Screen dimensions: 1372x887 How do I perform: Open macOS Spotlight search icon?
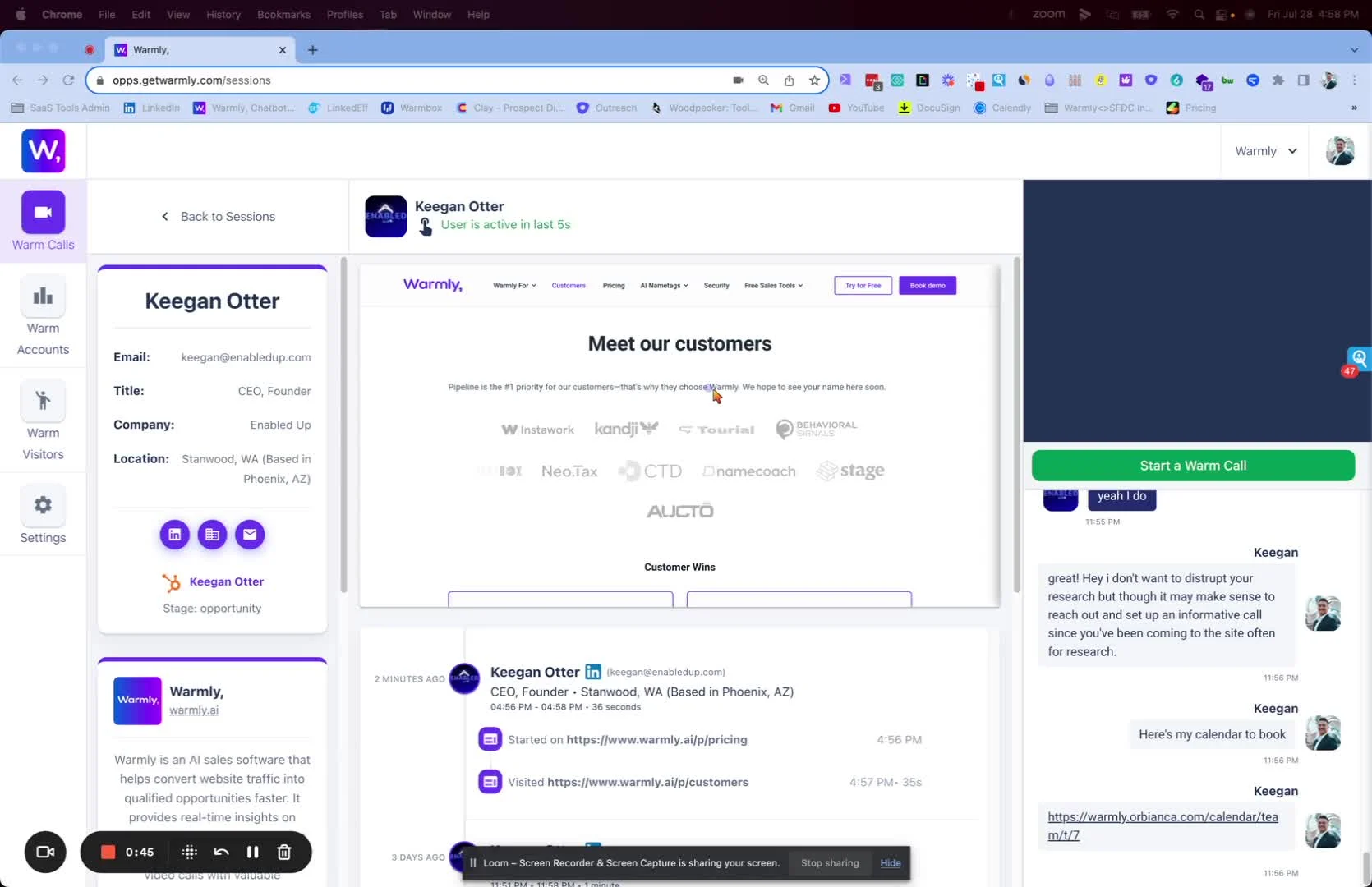coord(1199,14)
